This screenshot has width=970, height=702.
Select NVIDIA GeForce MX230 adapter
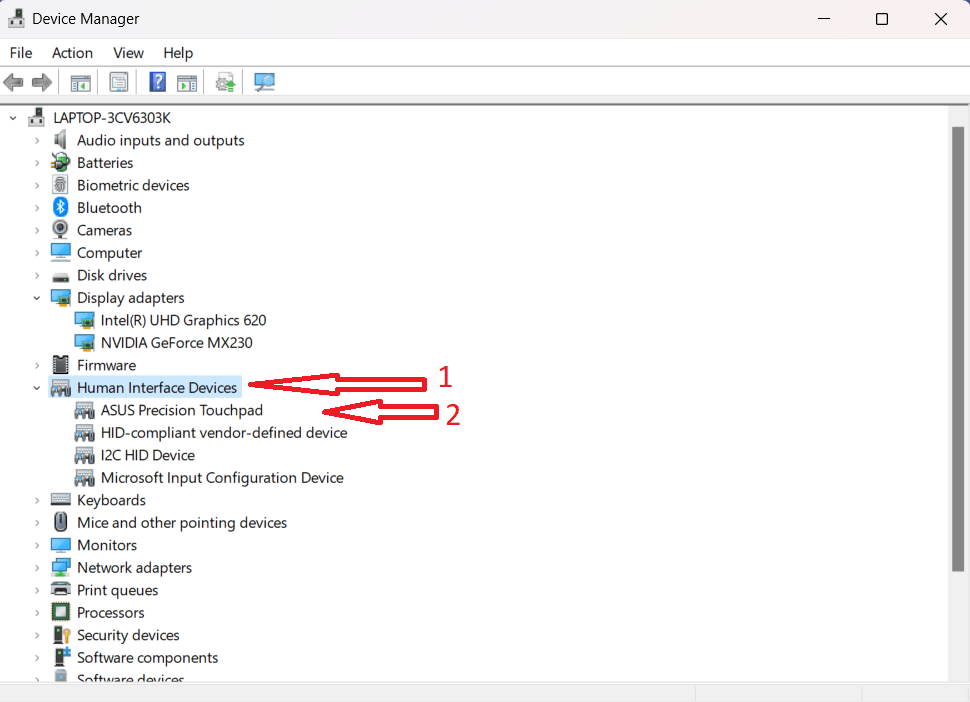177,343
